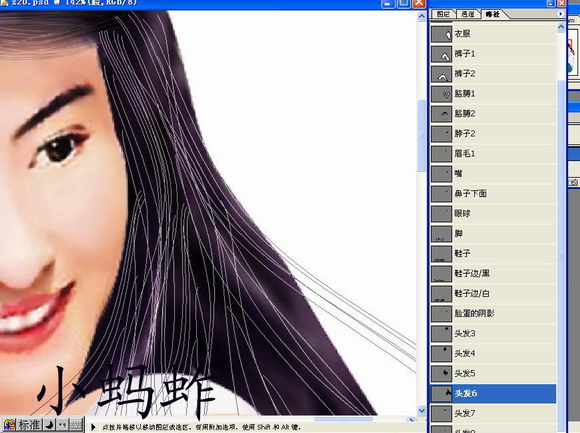This screenshot has width=580, height=433.
Task: Open the status bar info arrow menu
Action: pyautogui.click(x=93, y=427)
